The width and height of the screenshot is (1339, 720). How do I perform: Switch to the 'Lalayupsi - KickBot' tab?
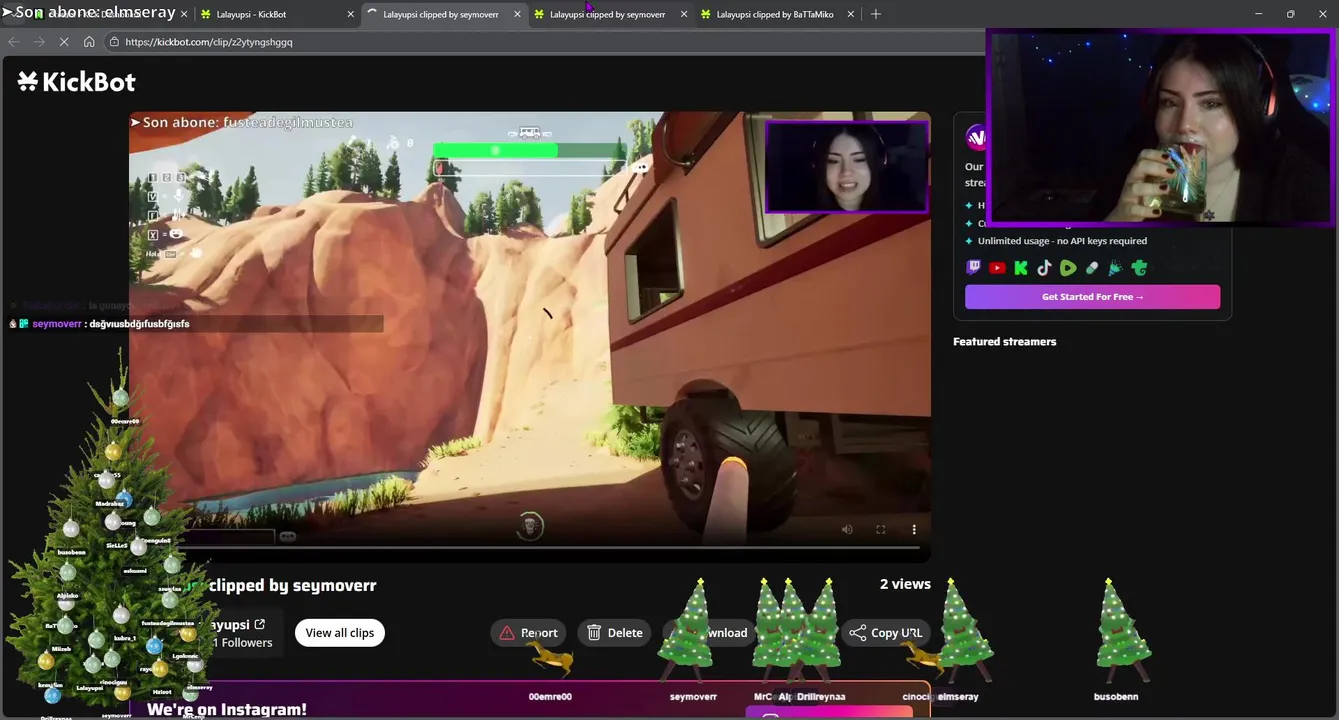point(273,14)
